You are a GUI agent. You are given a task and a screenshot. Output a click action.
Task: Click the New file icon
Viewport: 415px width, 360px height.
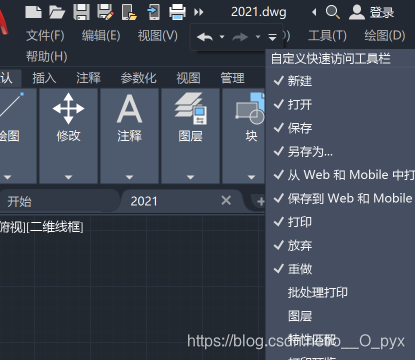[x=33, y=12]
